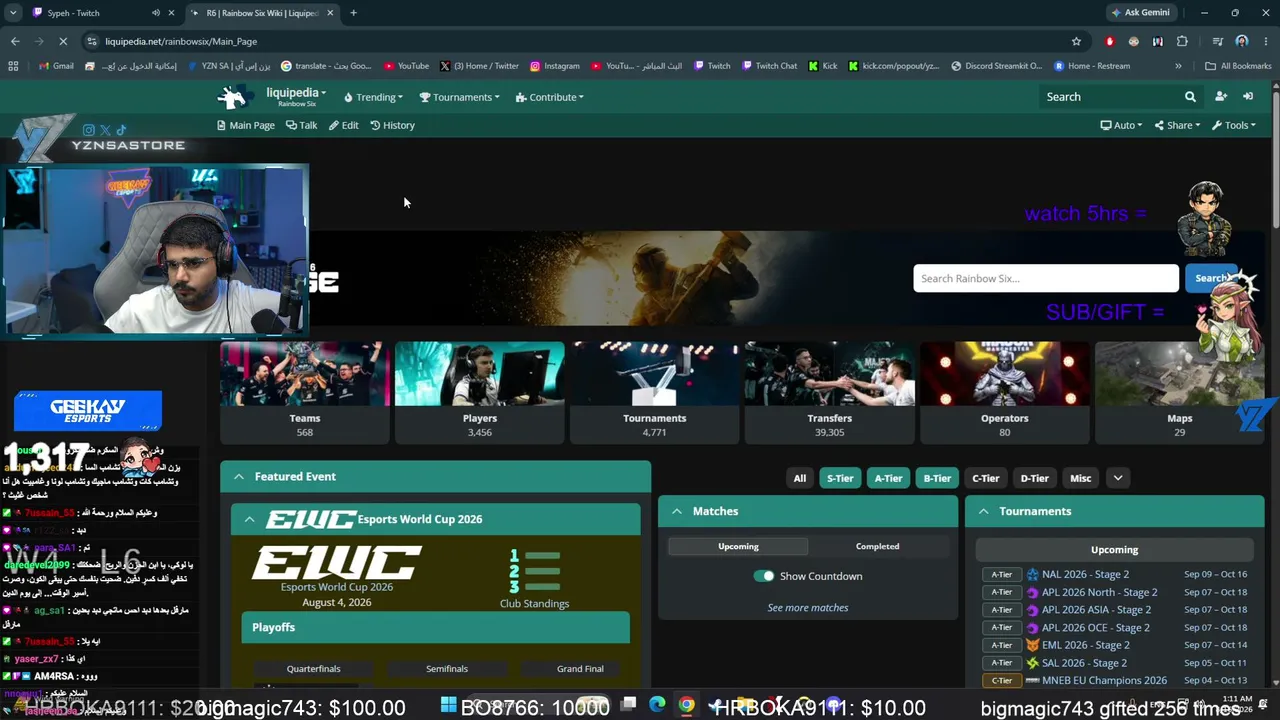
Task: Open the Operators portal card
Action: (x=1005, y=391)
